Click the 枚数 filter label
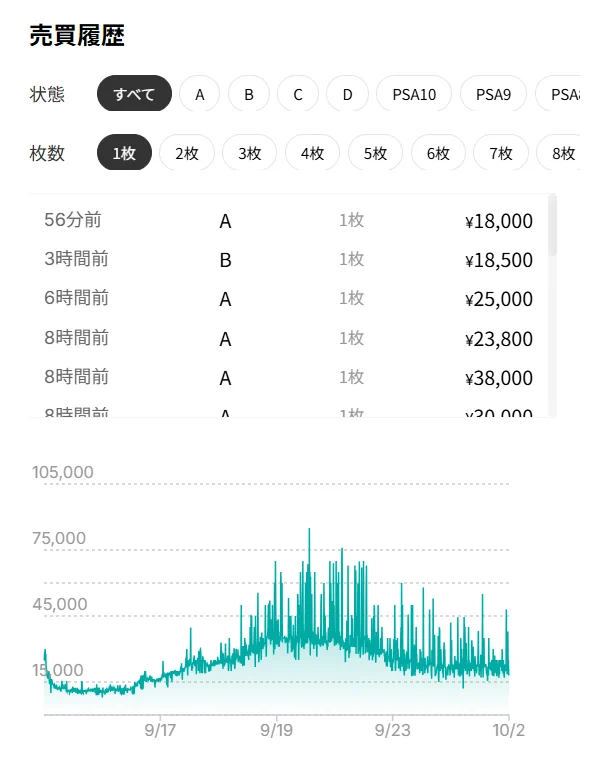The width and height of the screenshot is (596, 761). tap(47, 153)
